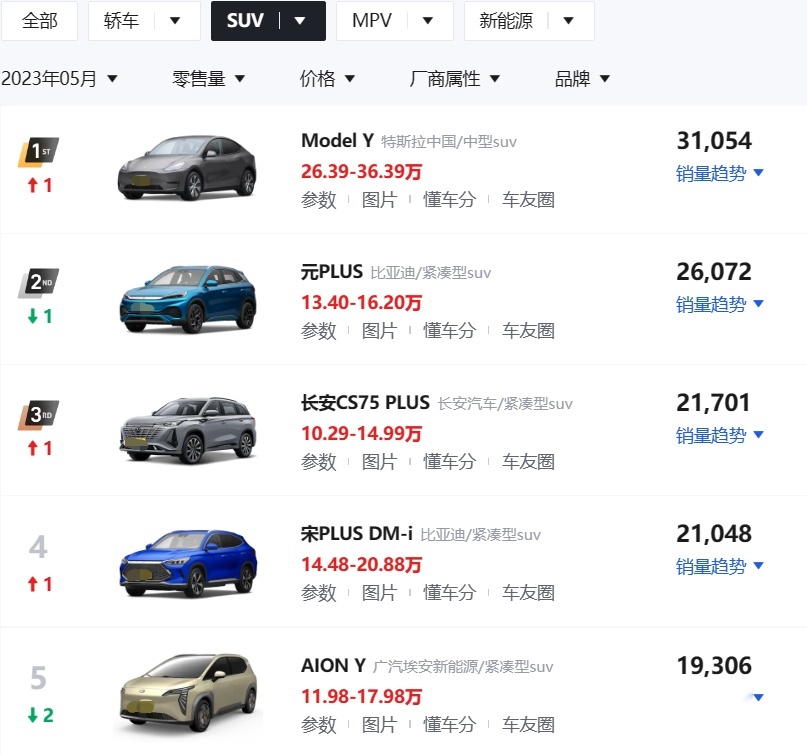Click the price 26.39-36.39万
The image size is (807, 755).
click(361, 171)
